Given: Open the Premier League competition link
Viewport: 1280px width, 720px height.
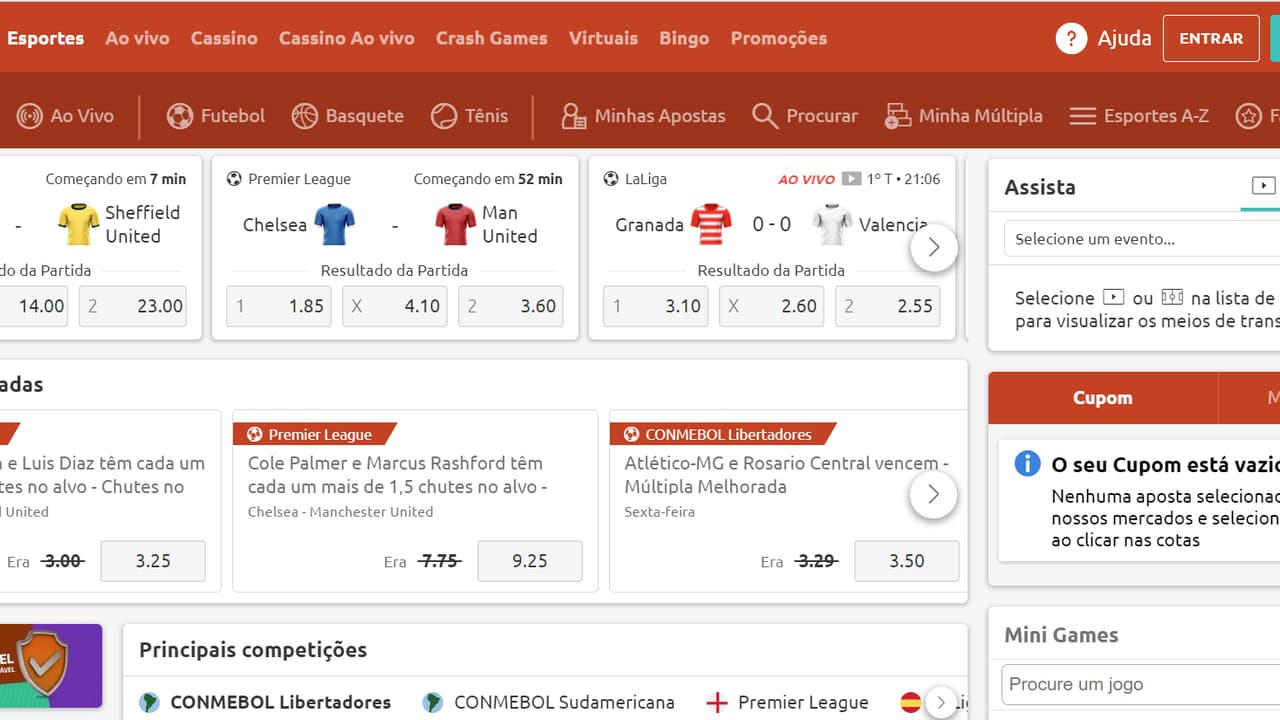Looking at the screenshot, I should 803,703.
